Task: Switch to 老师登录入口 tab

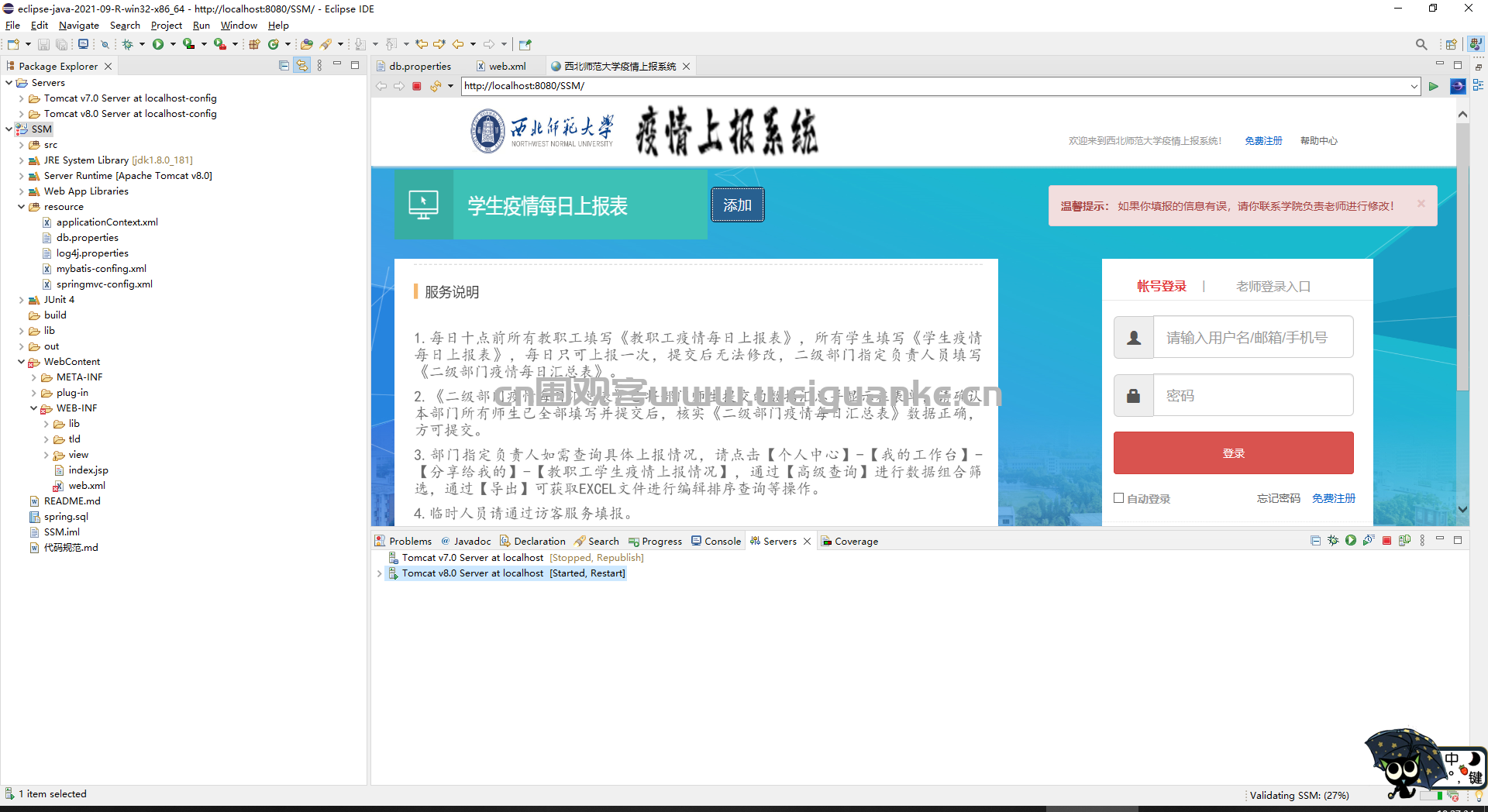Action: coord(1273,287)
